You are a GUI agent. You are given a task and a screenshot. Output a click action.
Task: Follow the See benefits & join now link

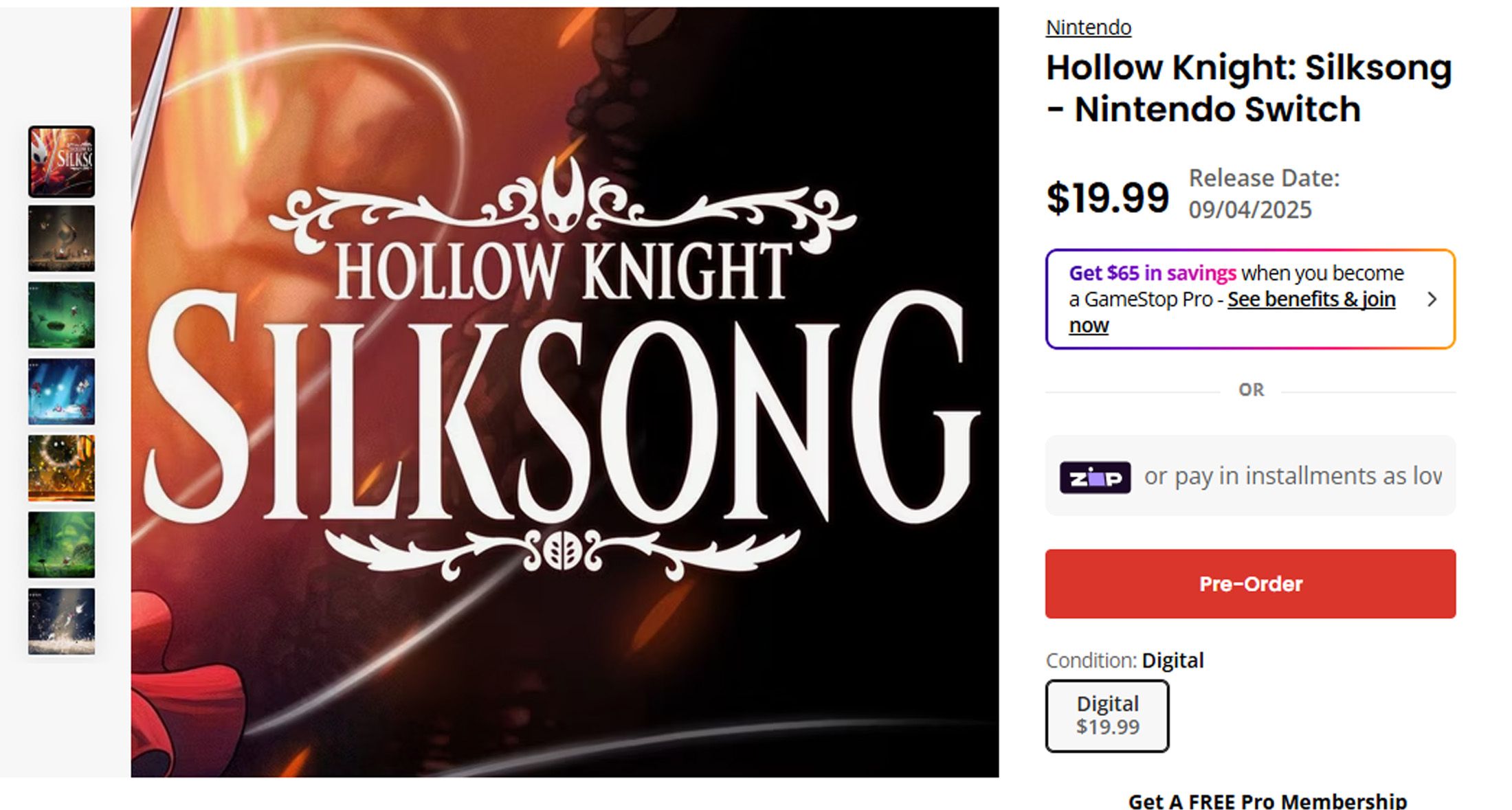click(x=1232, y=312)
